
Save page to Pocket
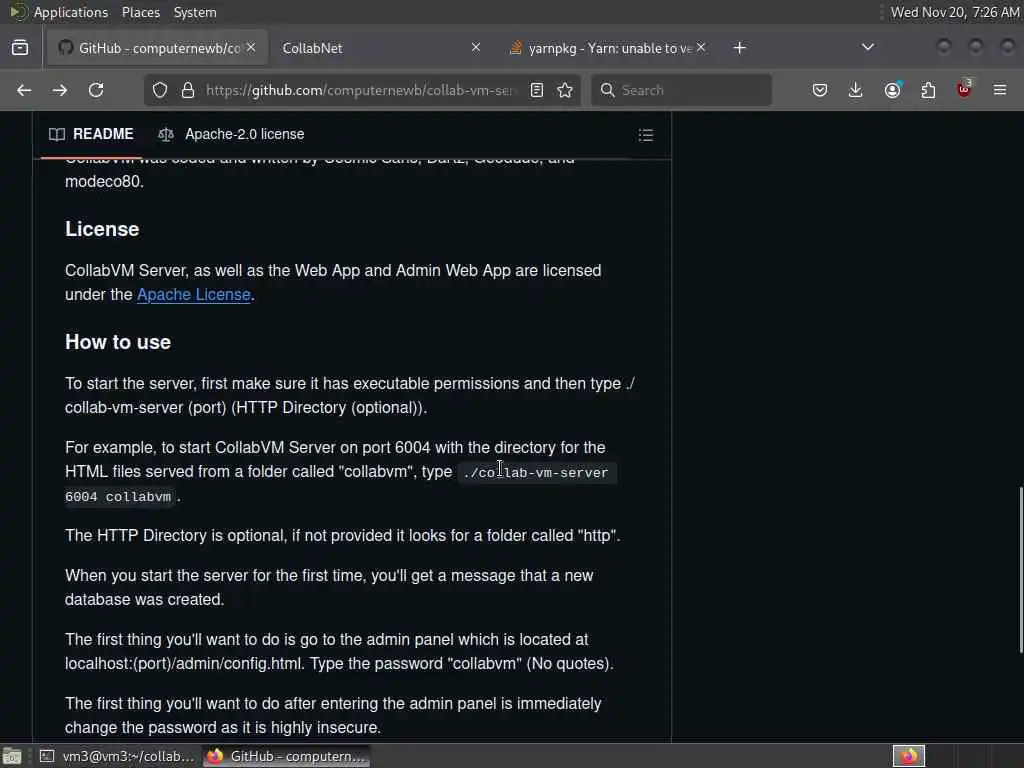tap(820, 90)
